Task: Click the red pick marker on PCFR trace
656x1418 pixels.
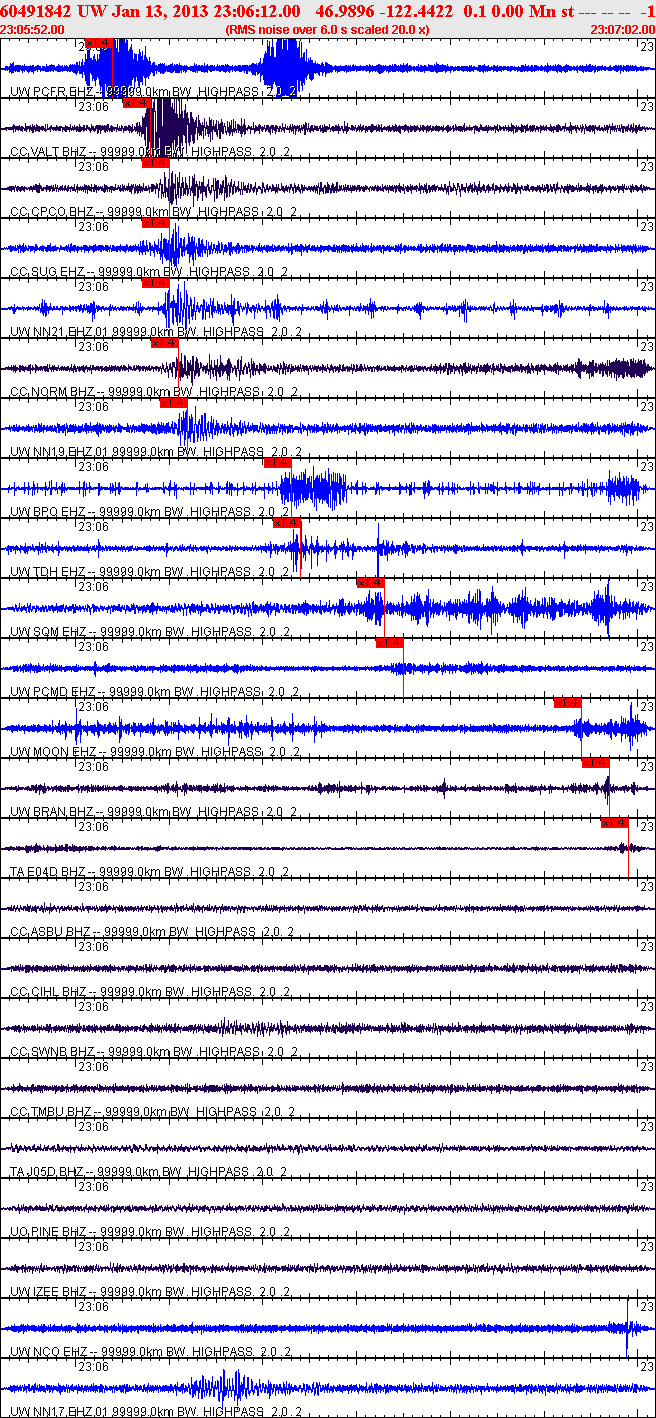Action: (x=99, y=43)
